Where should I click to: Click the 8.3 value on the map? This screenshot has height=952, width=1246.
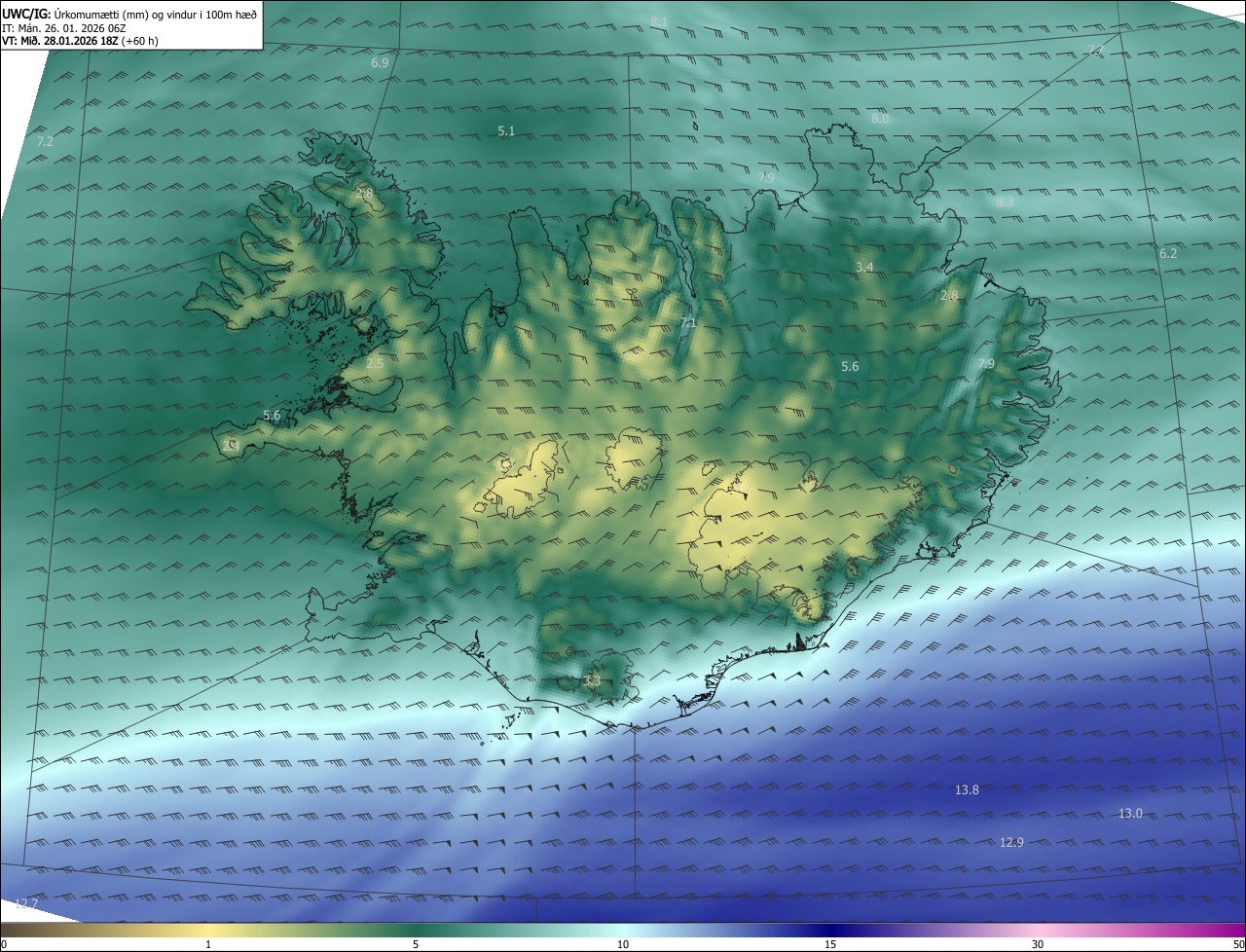[x=1005, y=201]
